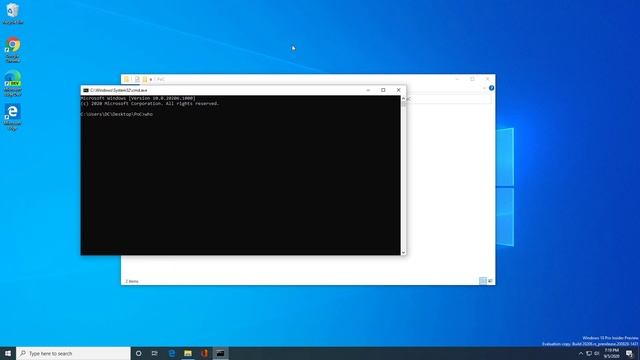Maximize the File Explorer window
This screenshot has width=640, height=360.
coord(472,79)
